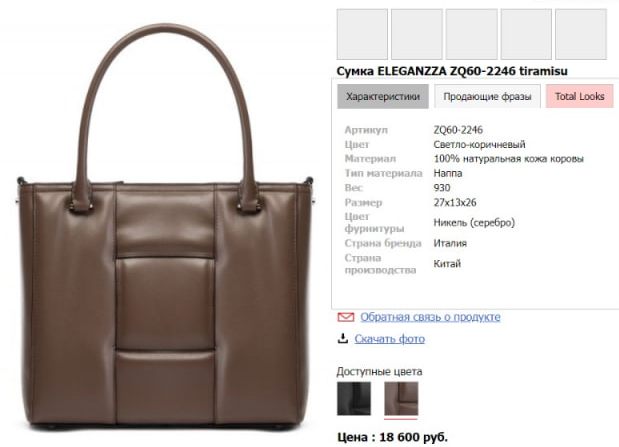Click the download arrow icon
This screenshot has width=619, height=447.
coord(343,338)
